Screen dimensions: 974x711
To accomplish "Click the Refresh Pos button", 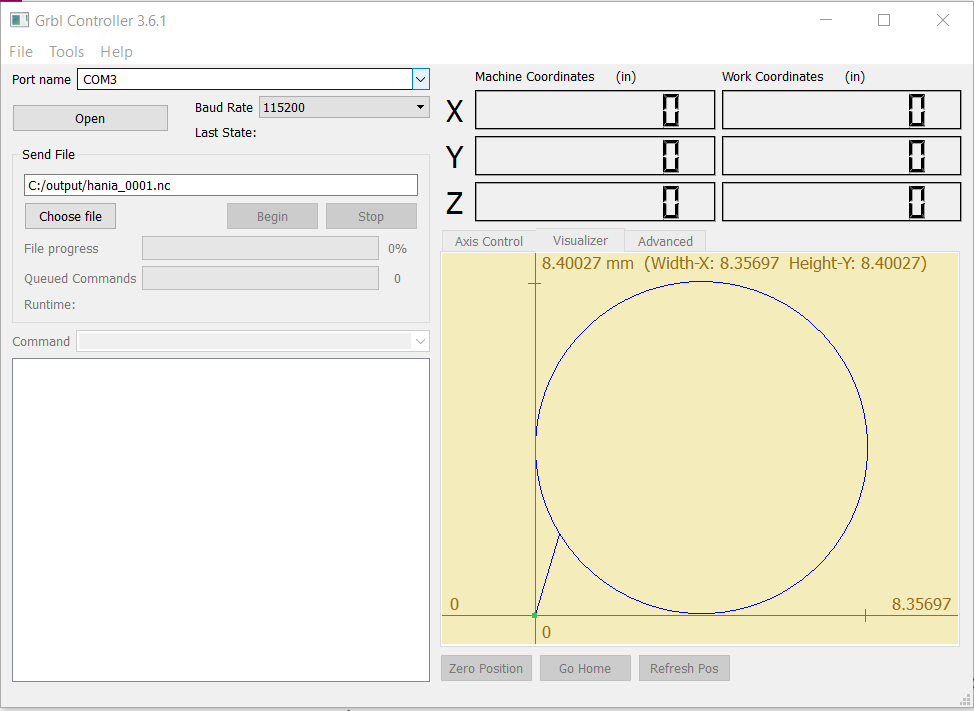I will (x=684, y=668).
